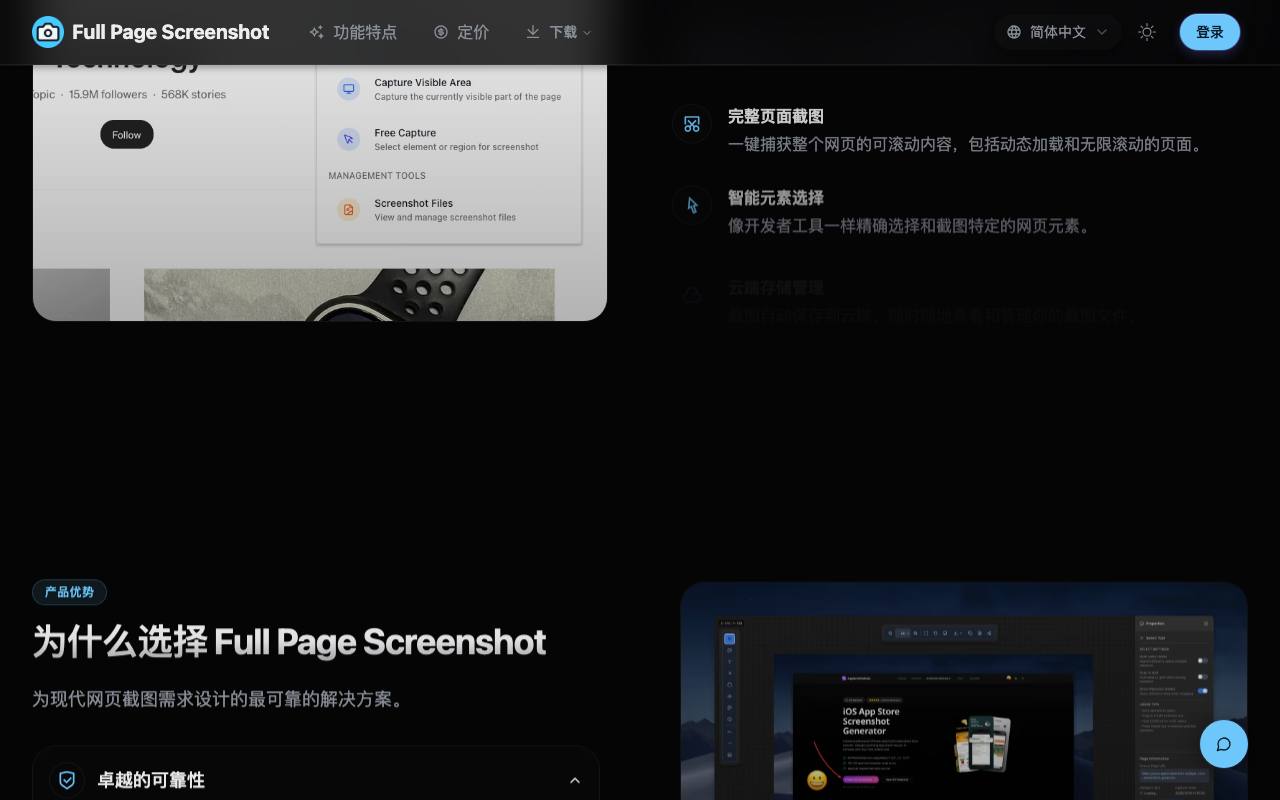Select Capture Visible Area option

tap(449, 89)
